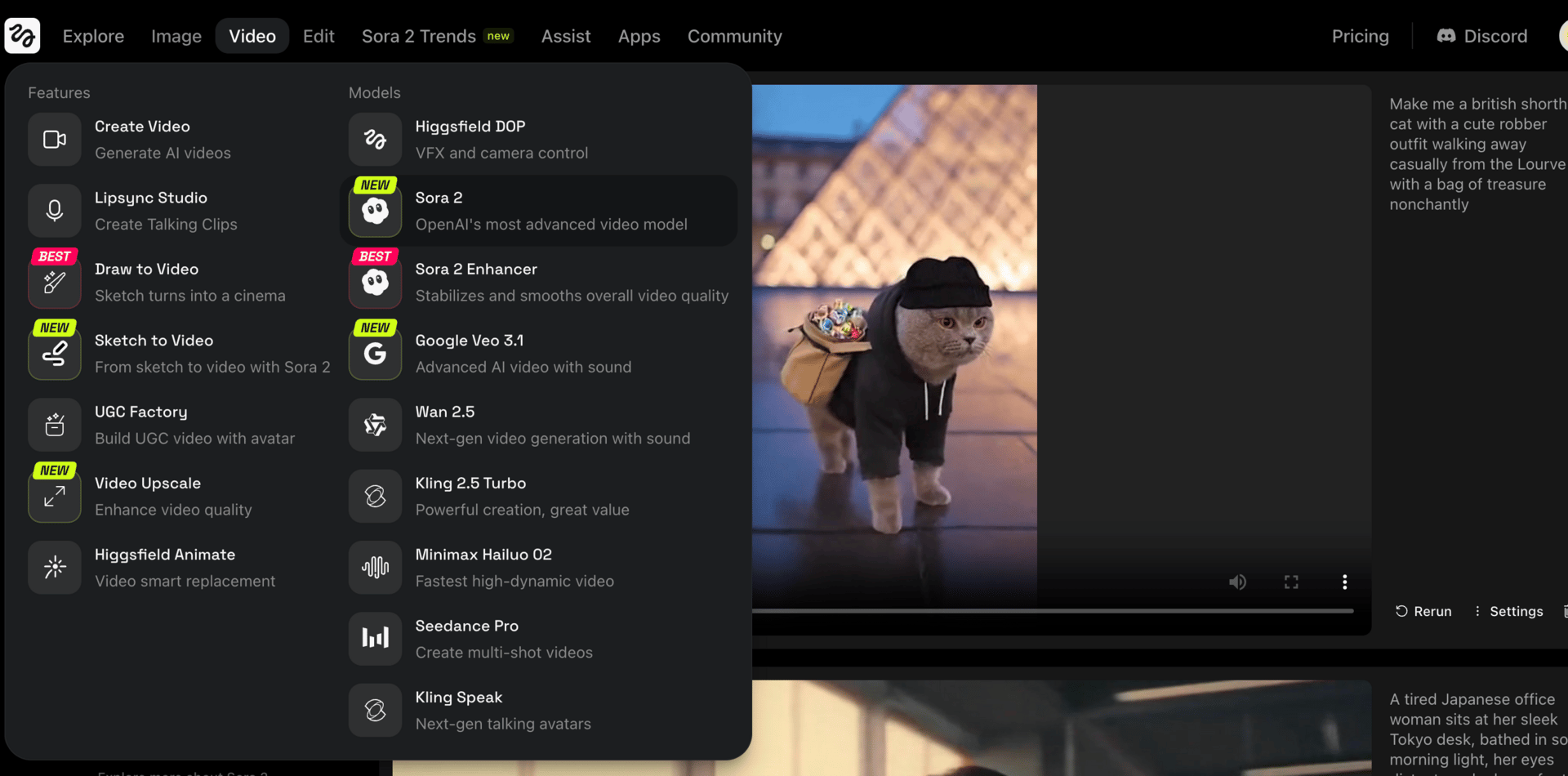Screen dimensions: 1568x776
Task: Click the 'Create multi-shot videos' description
Action: 504,652
